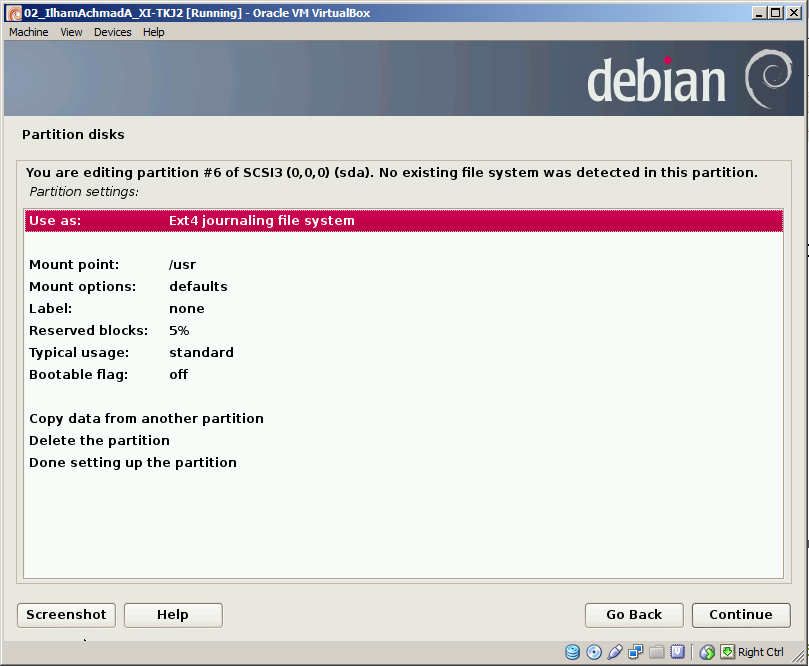809x666 pixels.
Task: Click the 'Right Ctrl' host key label
Action: (x=761, y=652)
